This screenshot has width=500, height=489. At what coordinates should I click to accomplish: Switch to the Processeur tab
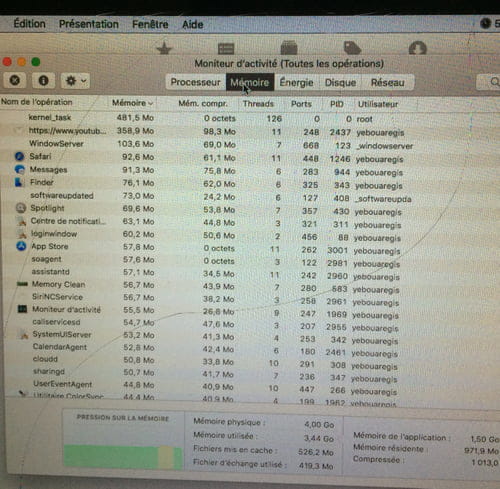click(x=196, y=82)
